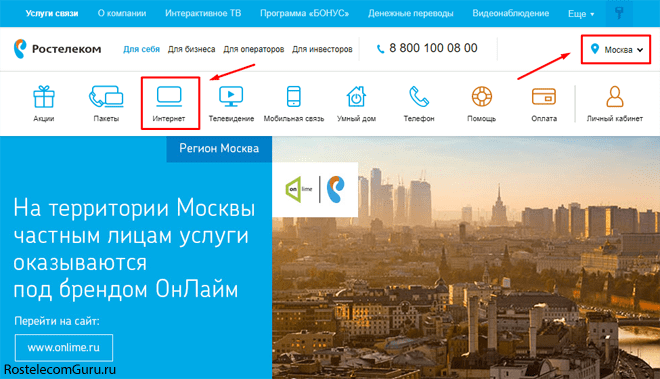Viewport: 660px width, 379px height.
Task: Select the Для себя tab
Action: pos(141,49)
